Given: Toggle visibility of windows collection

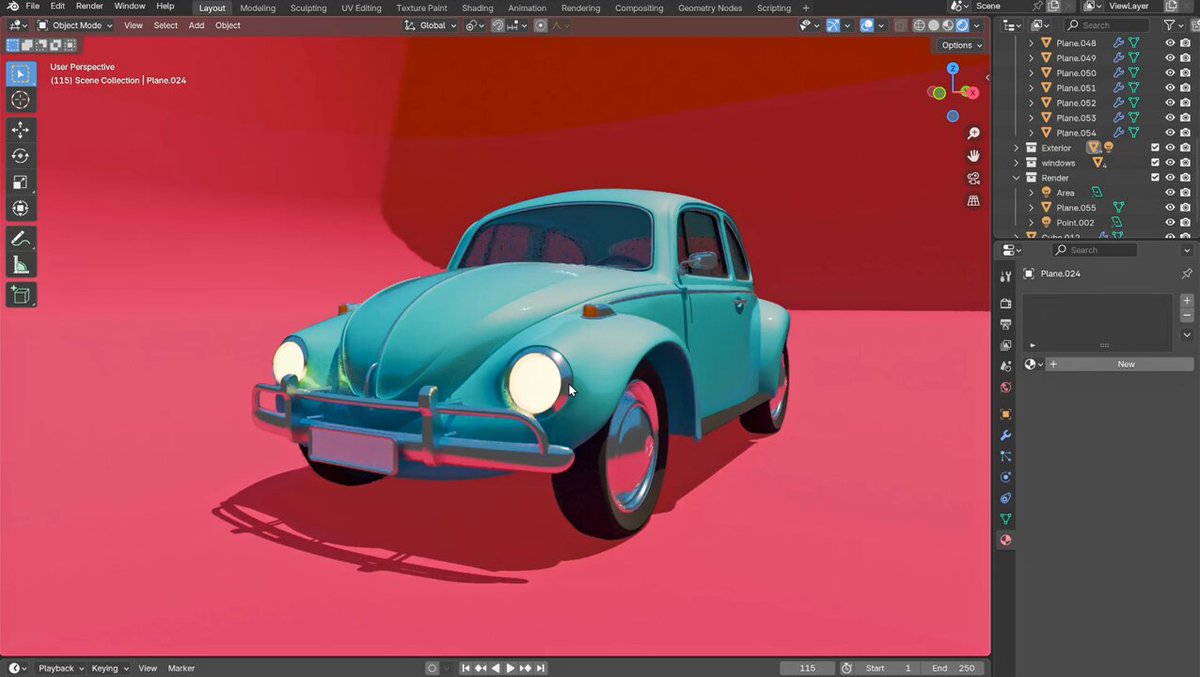Looking at the screenshot, I should (x=1170, y=163).
